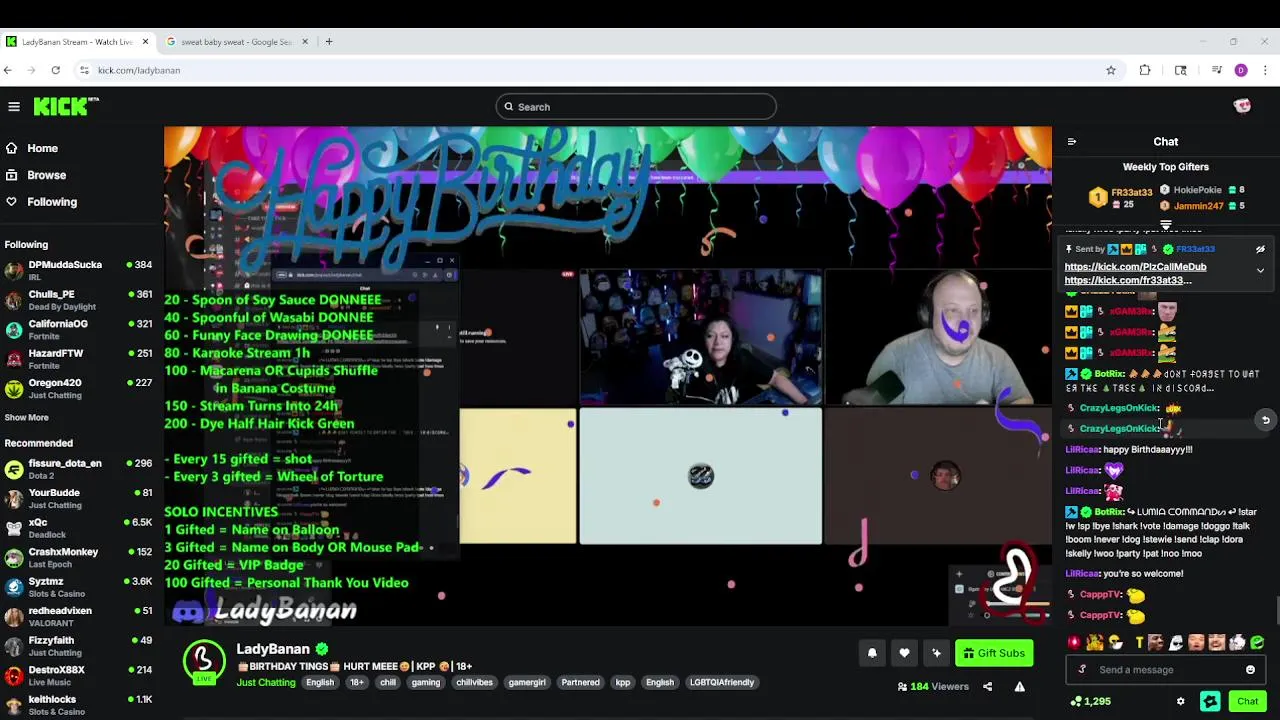The width and height of the screenshot is (1280, 720).
Task: Open HazardFTW channel
Action: (78, 359)
